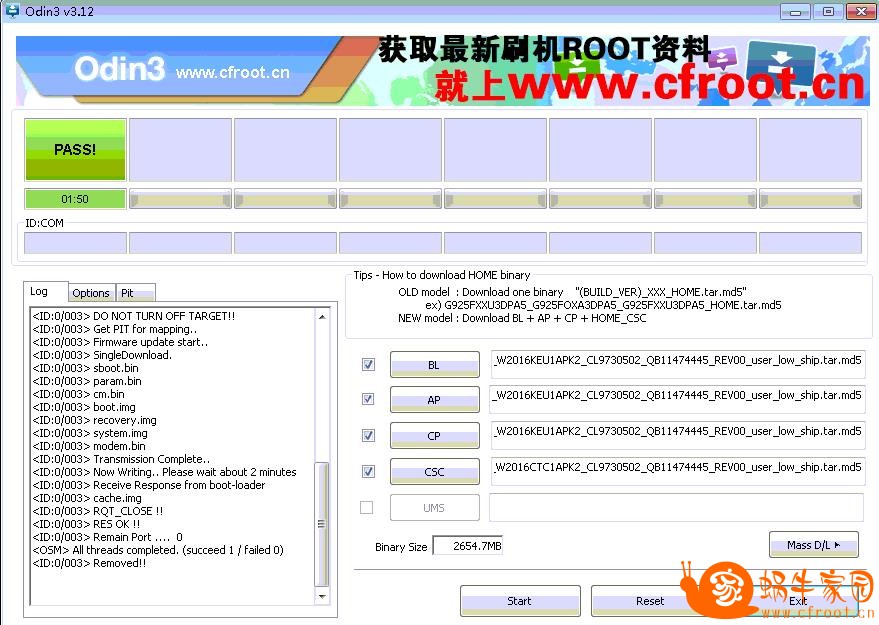Image resolution: width=879 pixels, height=625 pixels.
Task: Select log line 'Transmission Complete..'
Action: click(x=121, y=459)
